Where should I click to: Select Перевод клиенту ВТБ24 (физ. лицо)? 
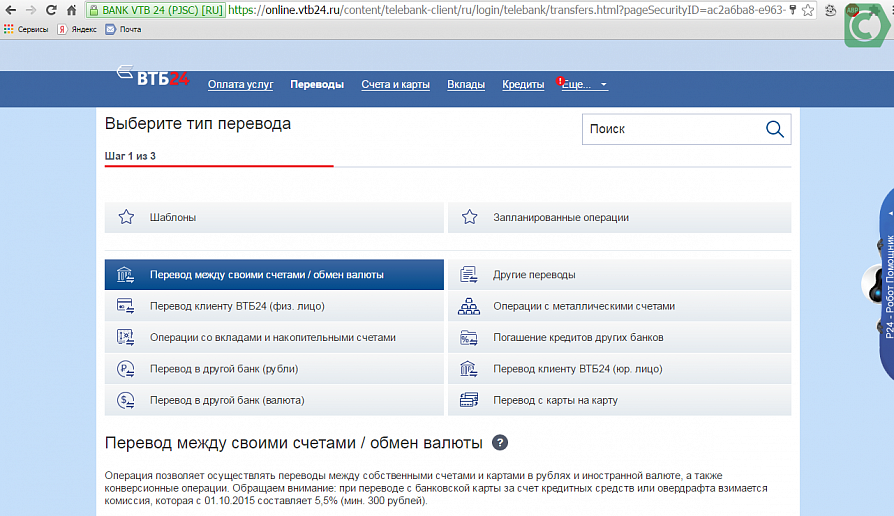(237, 306)
